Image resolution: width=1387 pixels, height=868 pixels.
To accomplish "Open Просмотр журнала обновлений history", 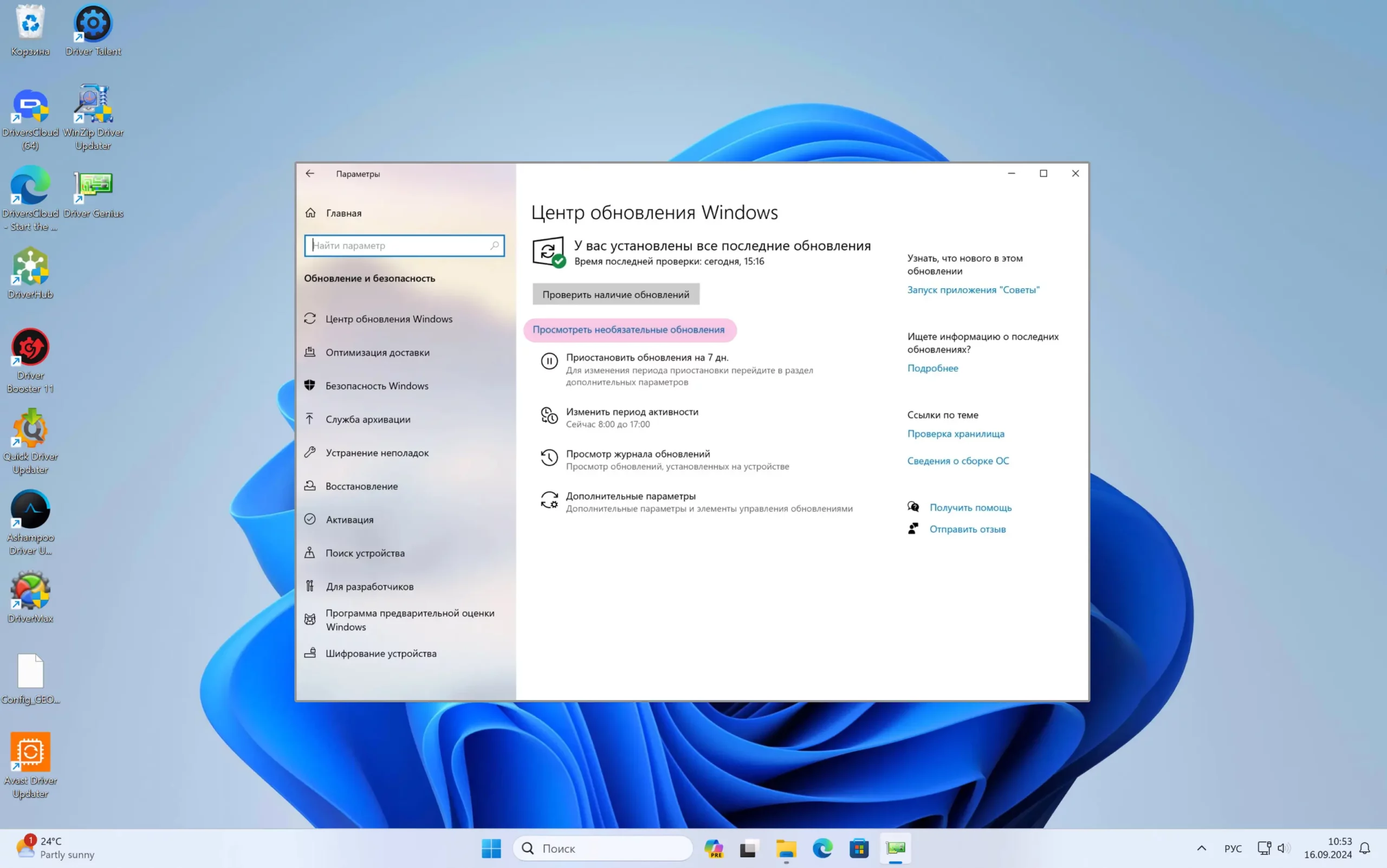I will coord(638,454).
